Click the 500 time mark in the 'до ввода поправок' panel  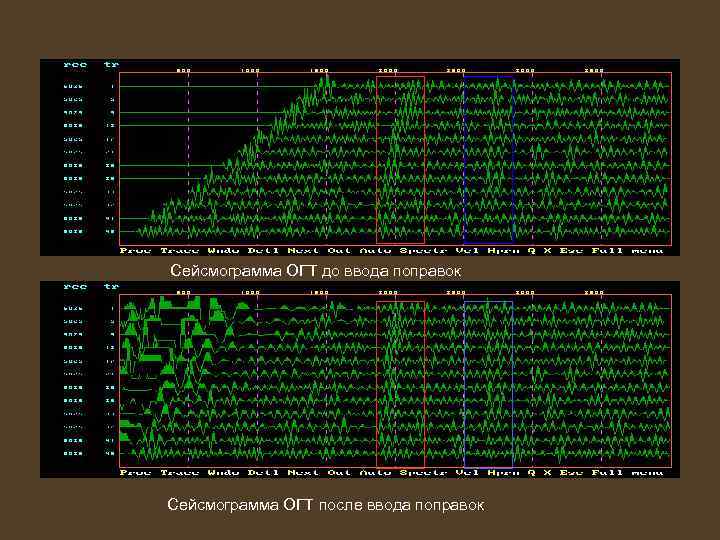[183, 70]
